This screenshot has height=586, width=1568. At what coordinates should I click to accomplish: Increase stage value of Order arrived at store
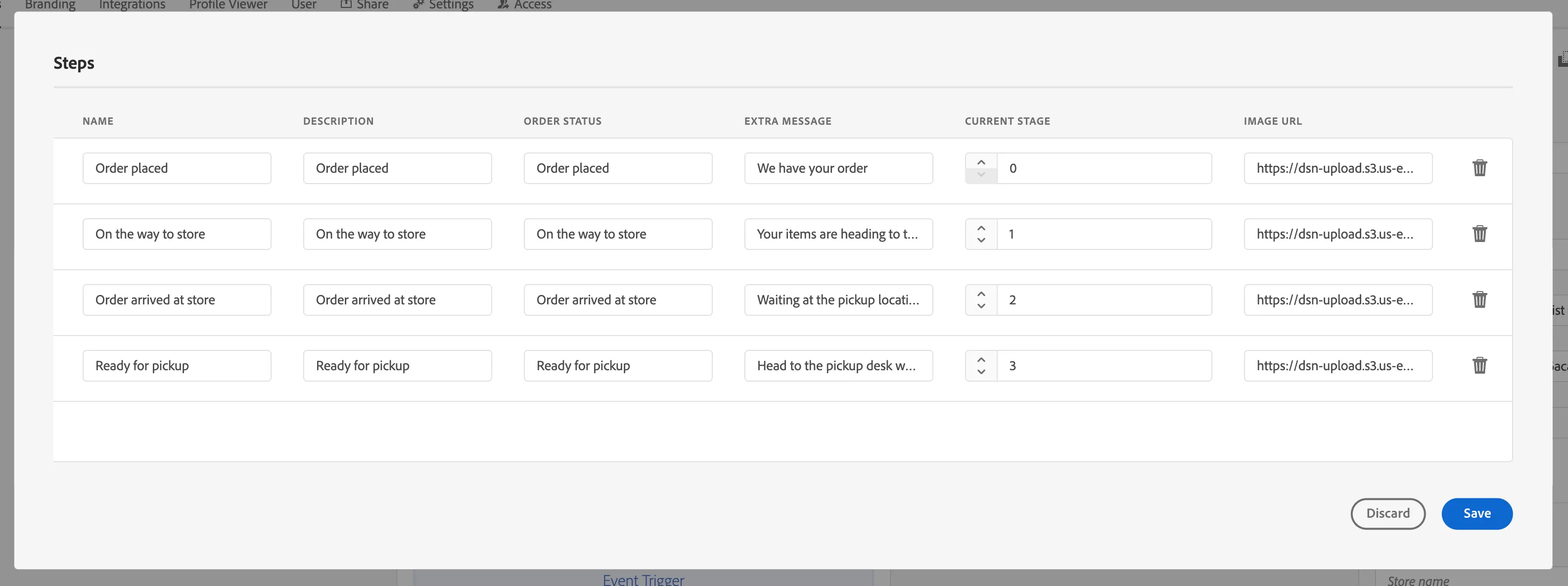pos(981,293)
